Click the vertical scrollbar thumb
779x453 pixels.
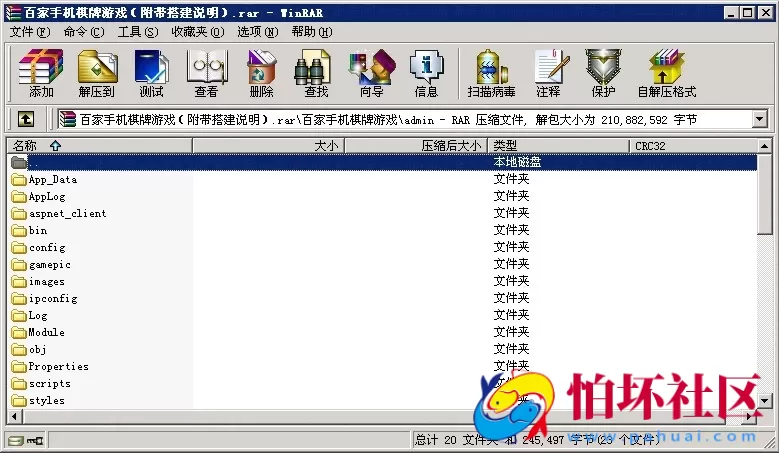point(765,194)
